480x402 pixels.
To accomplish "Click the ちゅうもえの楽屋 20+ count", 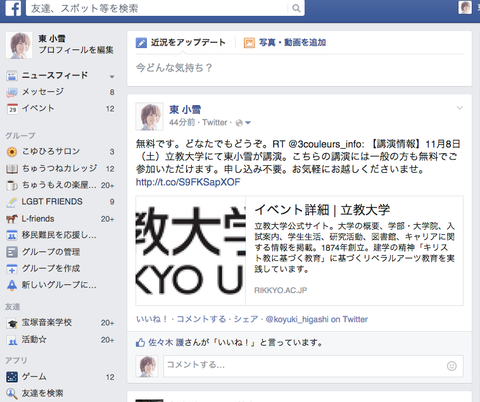I will (x=107, y=185).
